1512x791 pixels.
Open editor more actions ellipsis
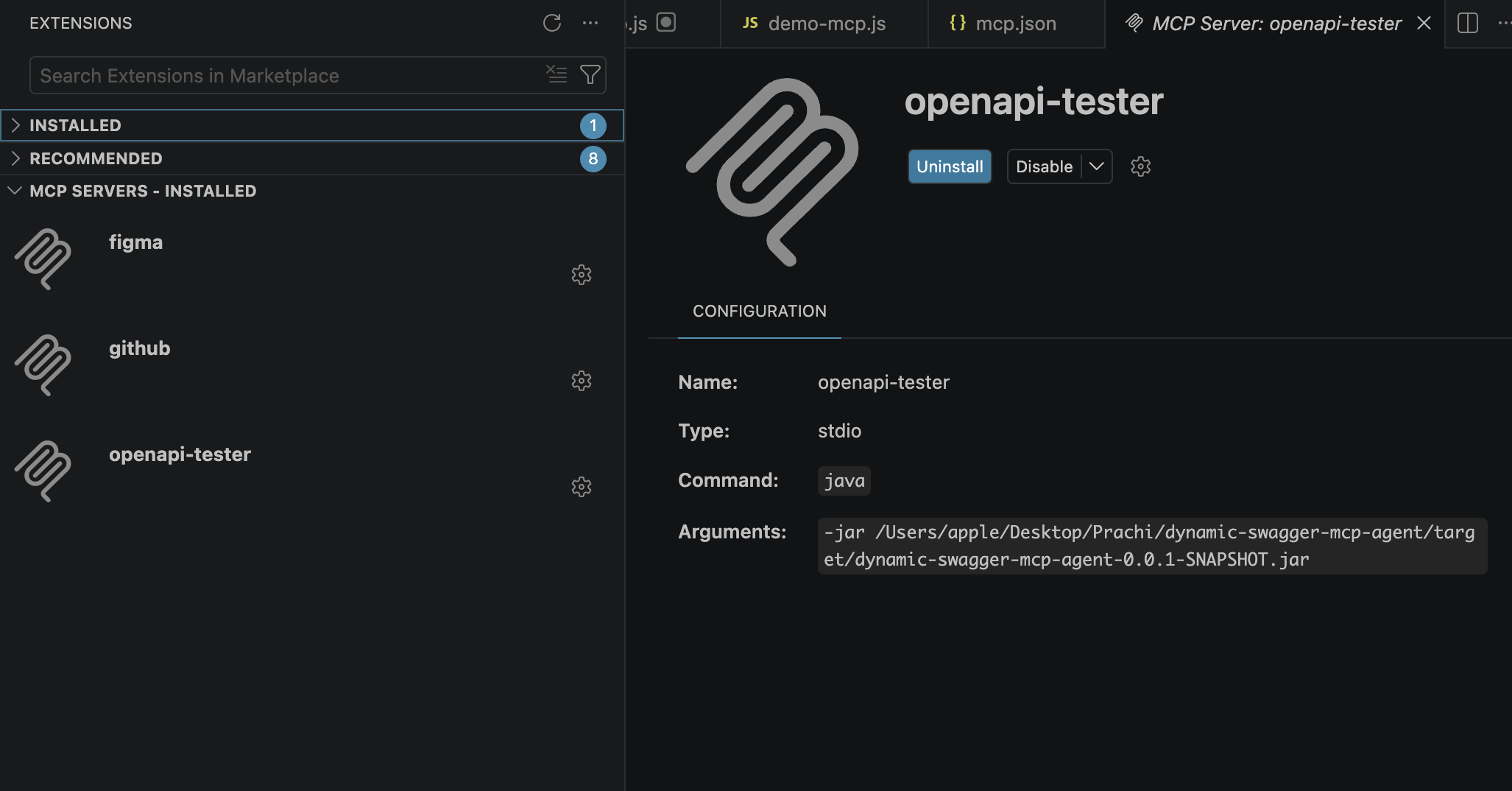click(1503, 23)
